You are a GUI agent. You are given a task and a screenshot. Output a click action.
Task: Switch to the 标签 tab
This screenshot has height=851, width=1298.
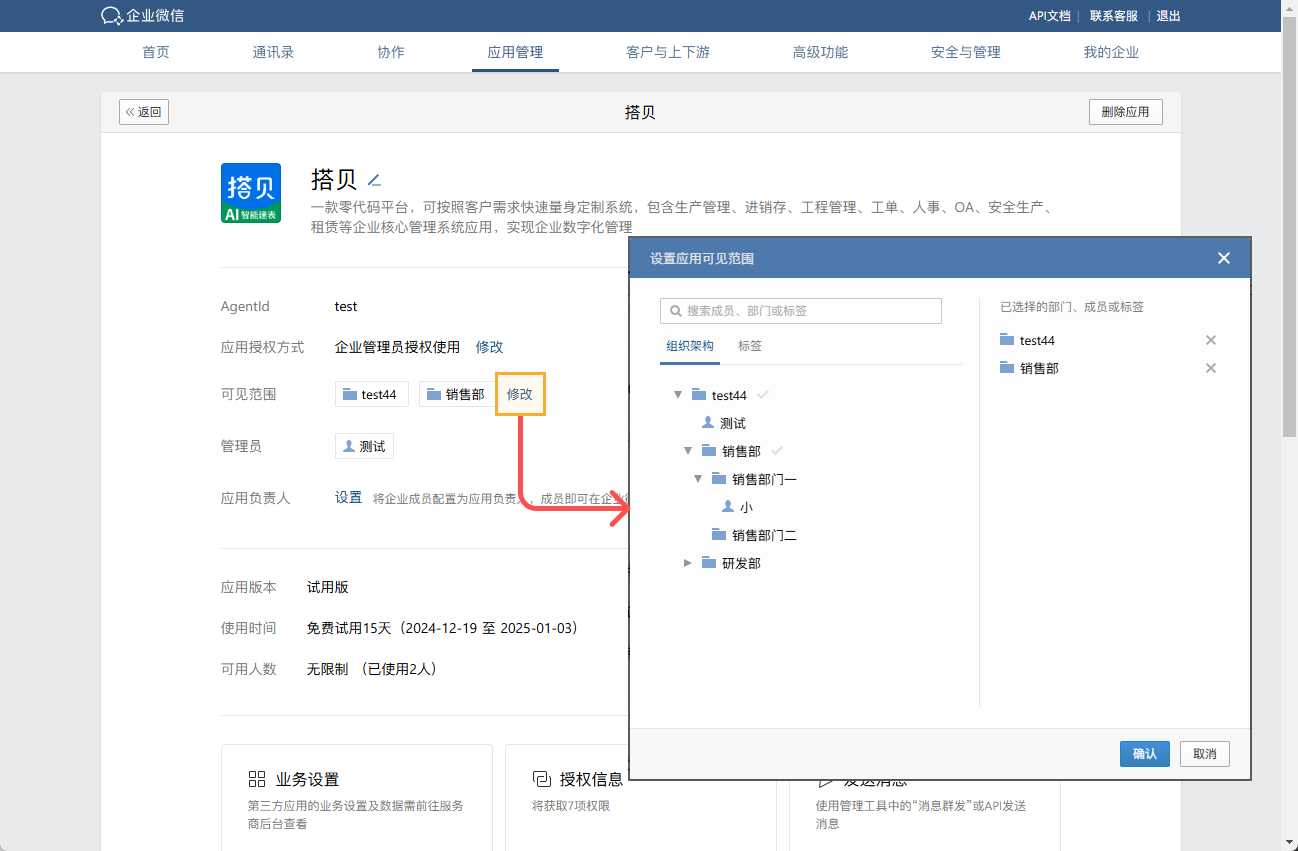point(749,346)
